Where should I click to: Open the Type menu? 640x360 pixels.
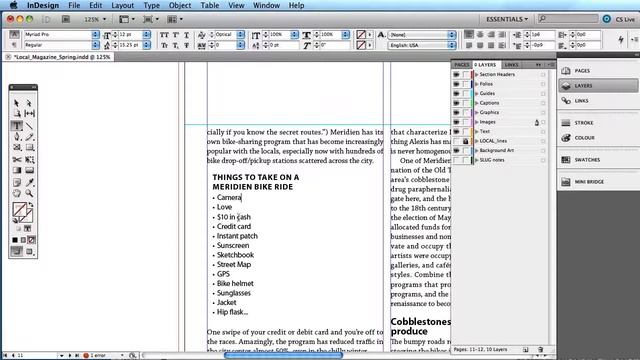151,5
